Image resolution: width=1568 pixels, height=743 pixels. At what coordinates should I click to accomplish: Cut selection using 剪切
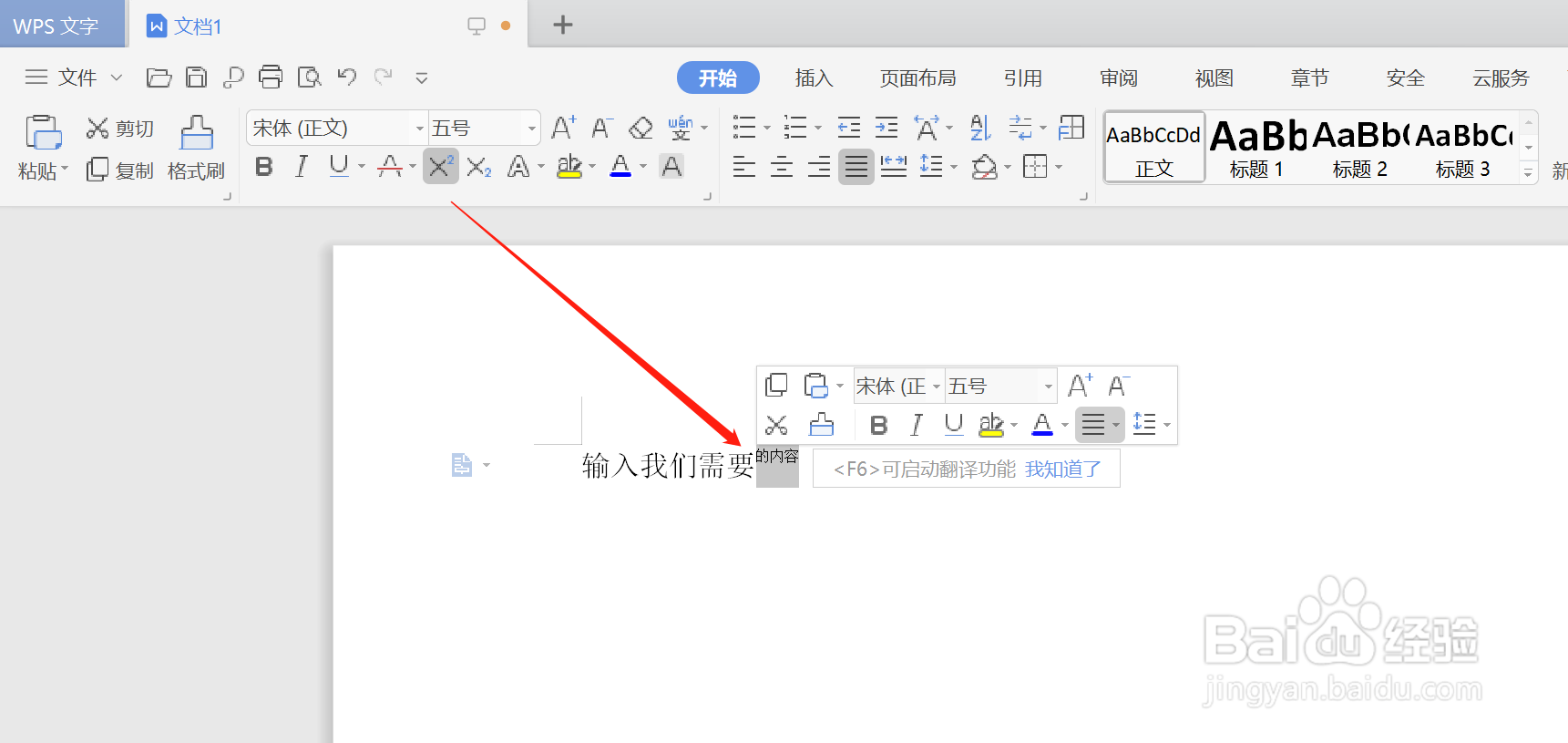(119, 129)
